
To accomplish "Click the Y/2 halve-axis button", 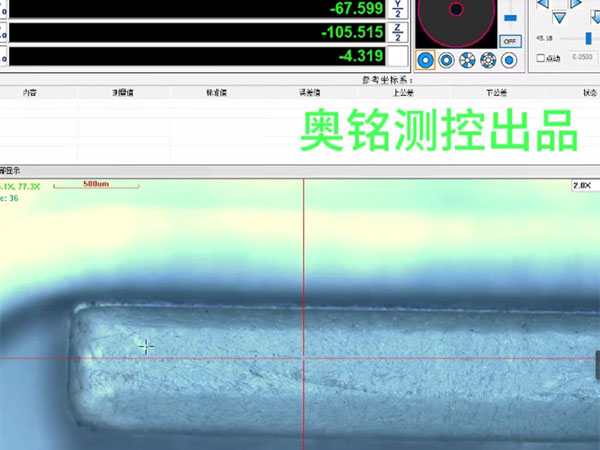I will [397, 8].
